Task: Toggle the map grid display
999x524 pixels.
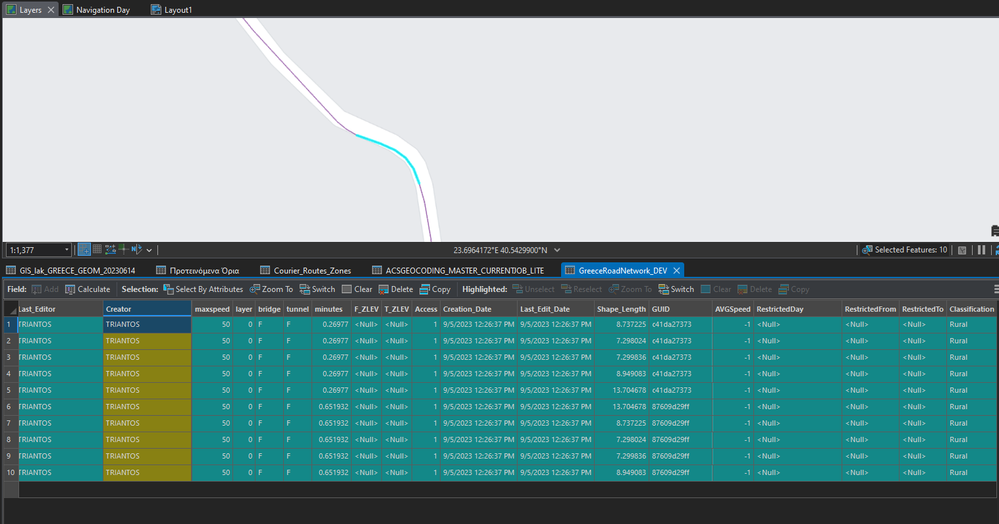Action: pos(98,250)
